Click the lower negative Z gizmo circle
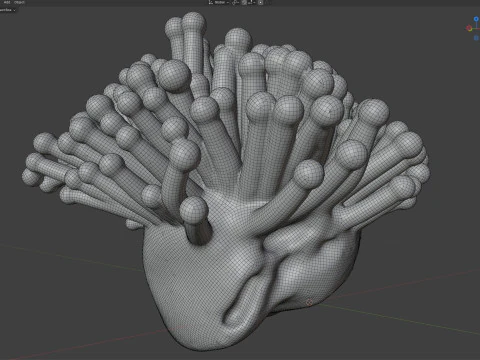480x360 pixels. click(476, 38)
